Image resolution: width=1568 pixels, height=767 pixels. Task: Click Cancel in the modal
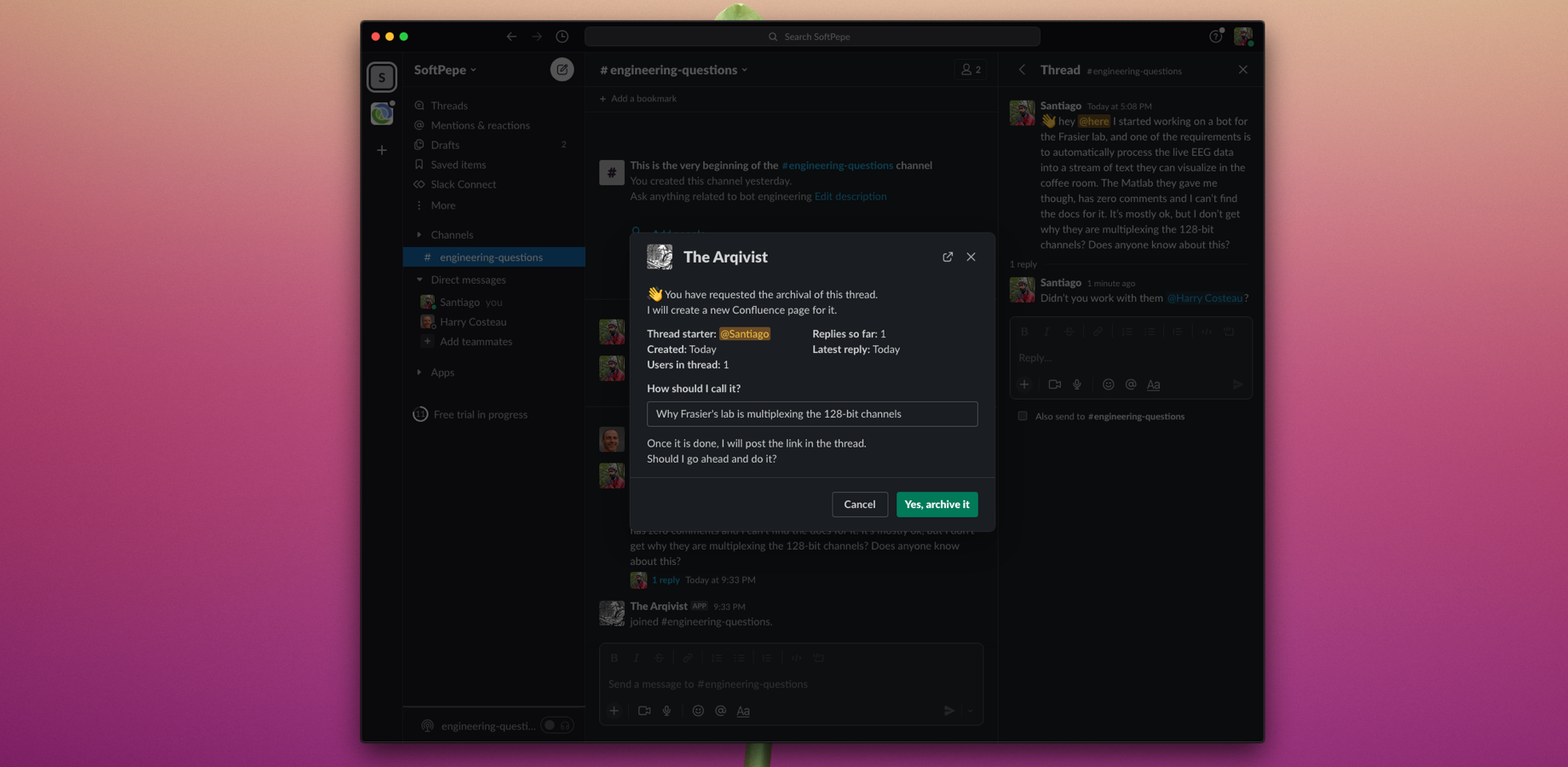pos(859,505)
